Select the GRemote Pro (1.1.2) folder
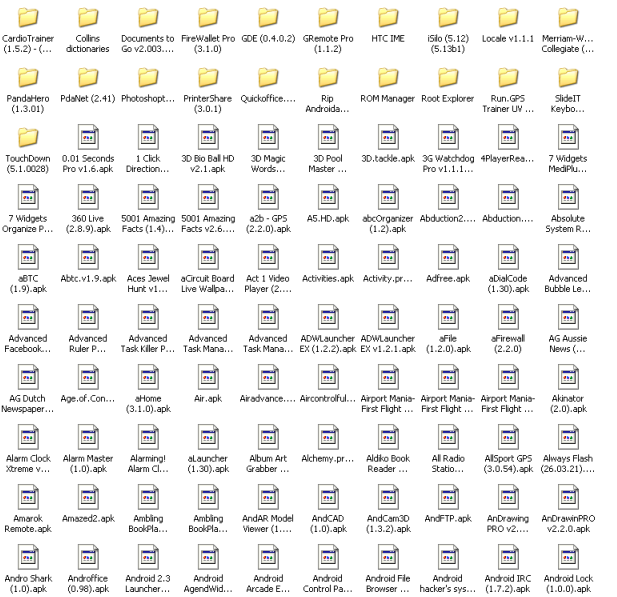The width and height of the screenshot is (617, 597). point(328,18)
